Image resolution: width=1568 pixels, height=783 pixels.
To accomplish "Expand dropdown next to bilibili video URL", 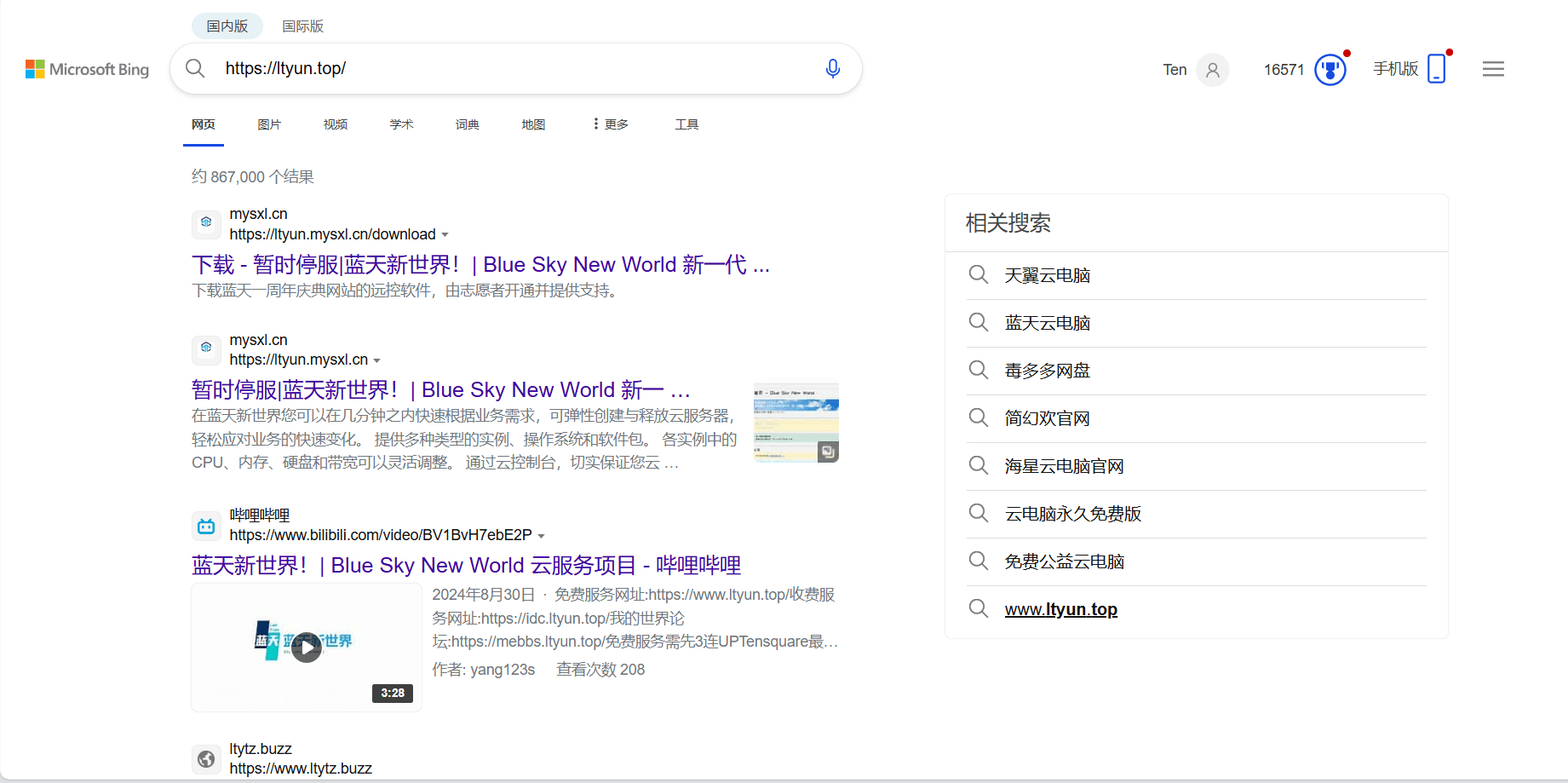I will [x=541, y=536].
